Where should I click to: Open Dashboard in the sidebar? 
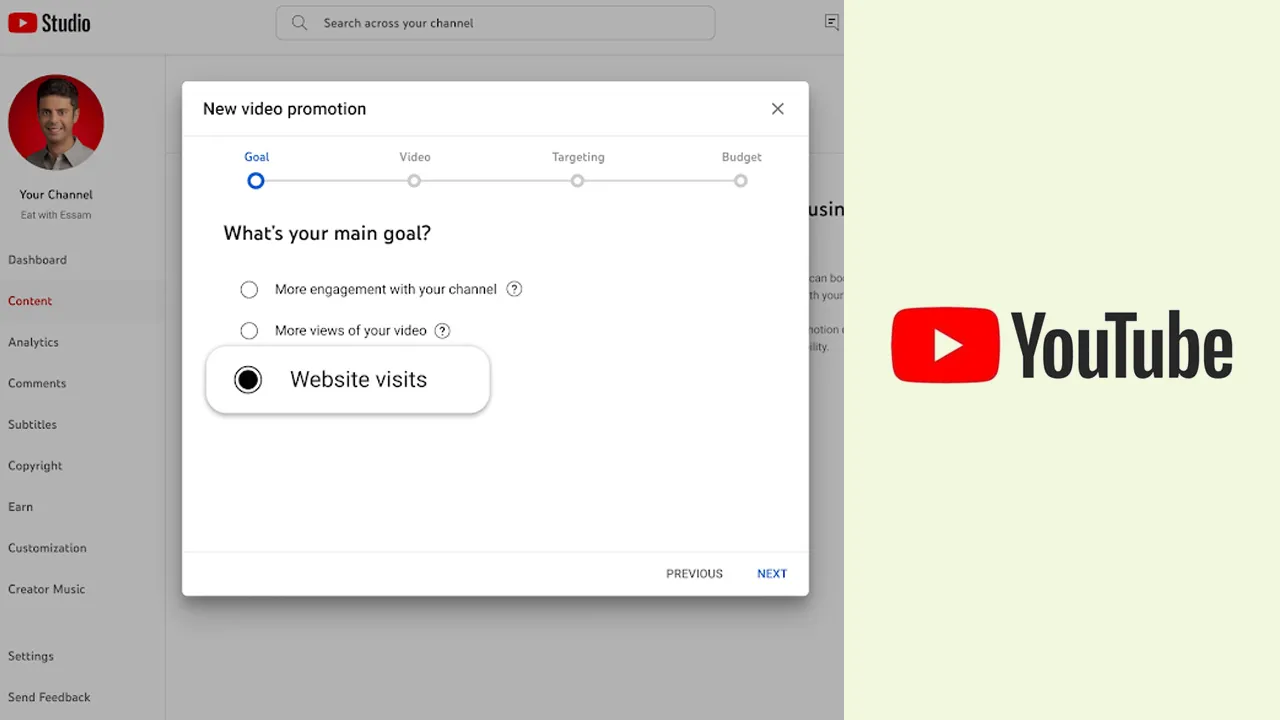click(37, 260)
